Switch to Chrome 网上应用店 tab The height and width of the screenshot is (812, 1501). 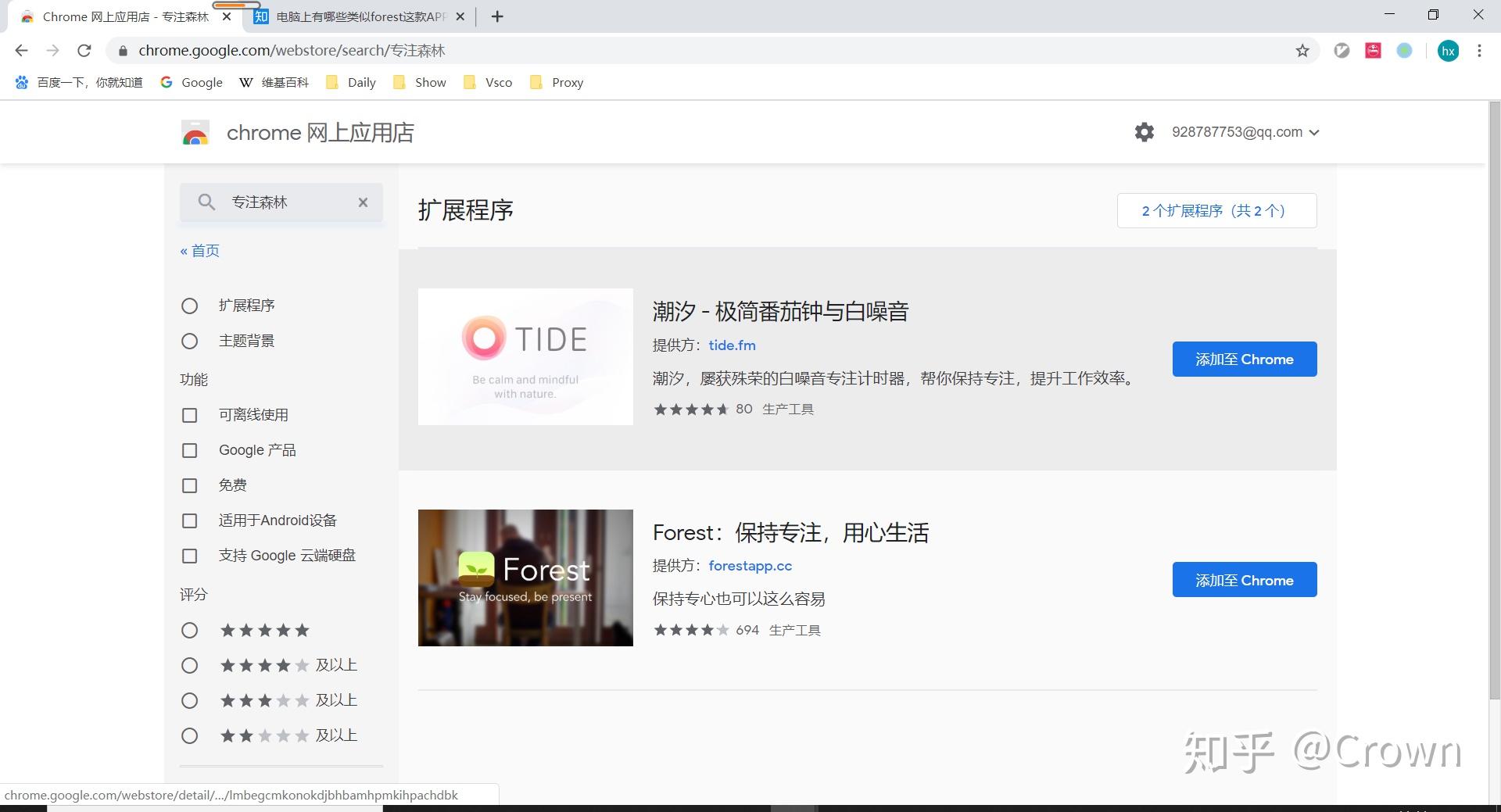[x=125, y=16]
